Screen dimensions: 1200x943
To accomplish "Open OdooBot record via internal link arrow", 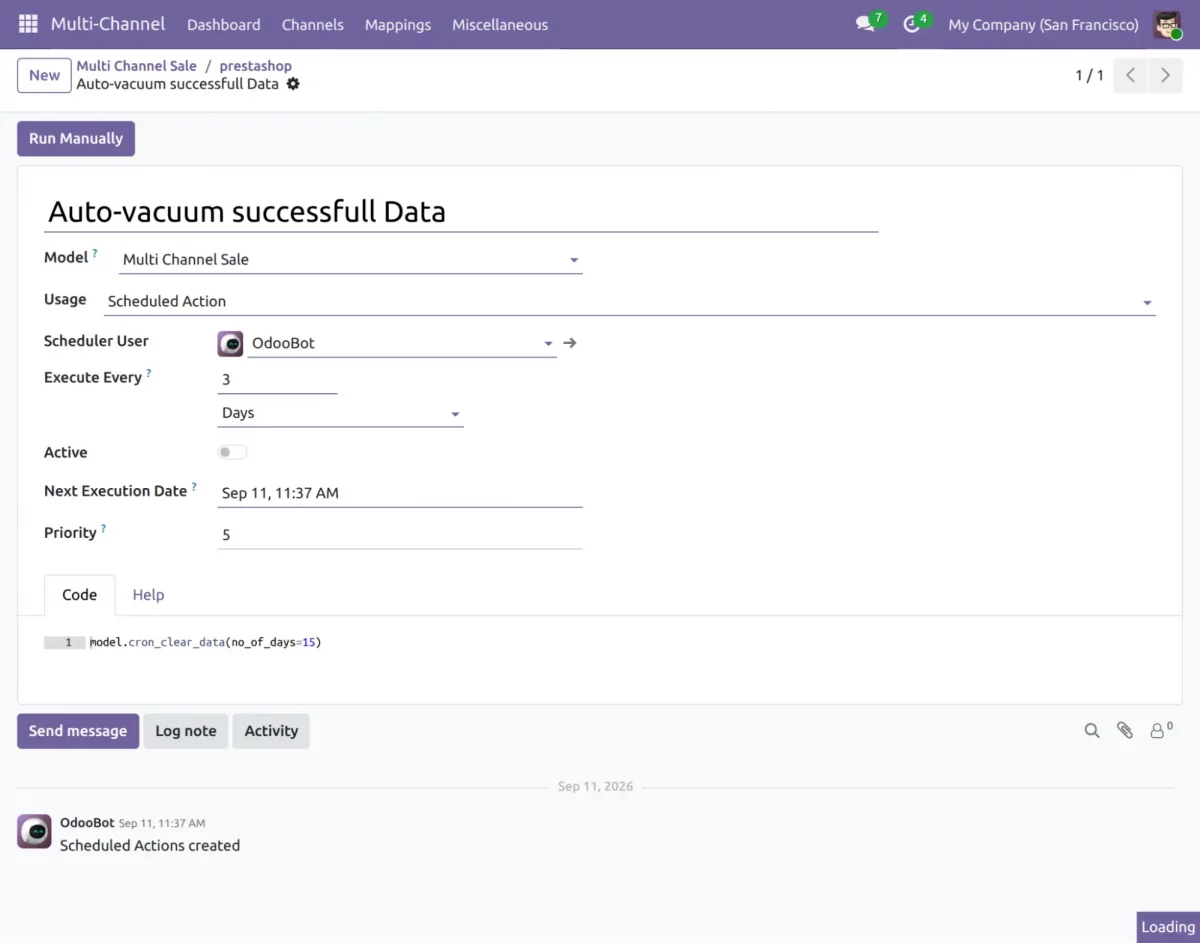I will click(x=570, y=343).
